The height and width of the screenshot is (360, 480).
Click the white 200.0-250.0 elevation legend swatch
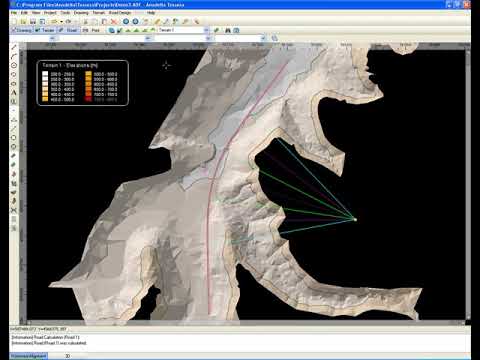click(45, 74)
